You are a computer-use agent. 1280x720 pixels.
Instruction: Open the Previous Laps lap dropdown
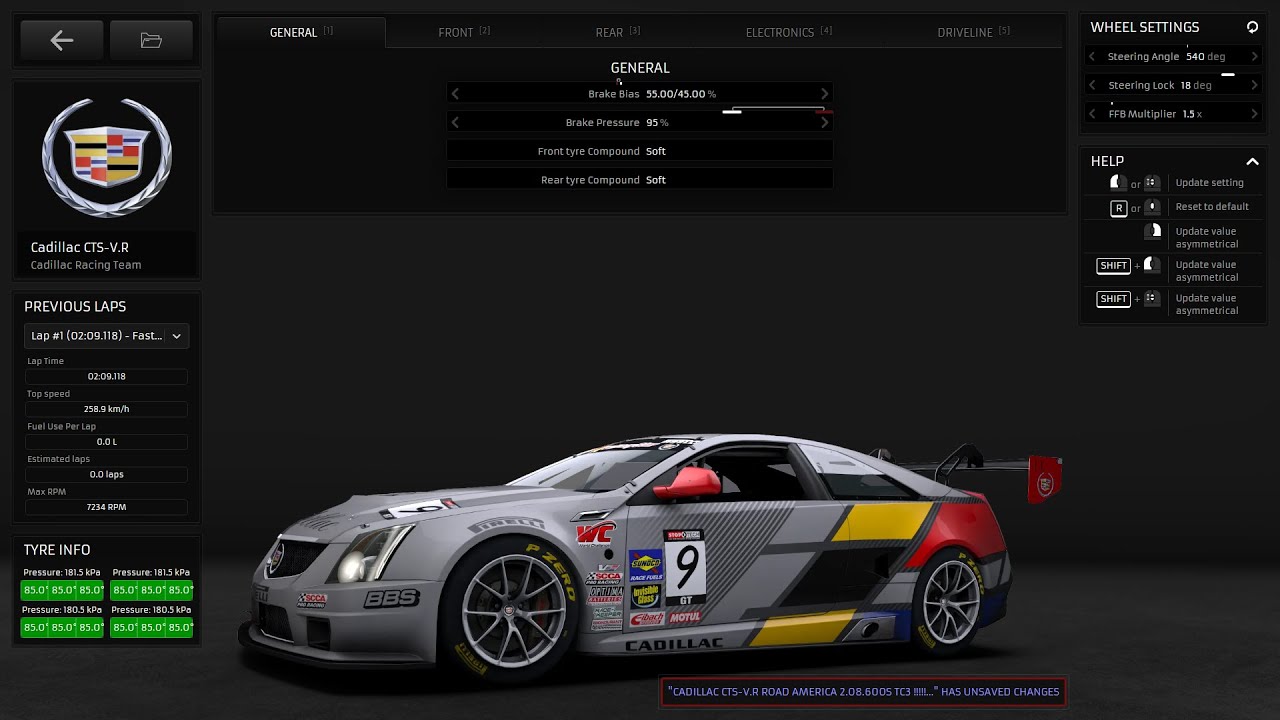(x=106, y=336)
